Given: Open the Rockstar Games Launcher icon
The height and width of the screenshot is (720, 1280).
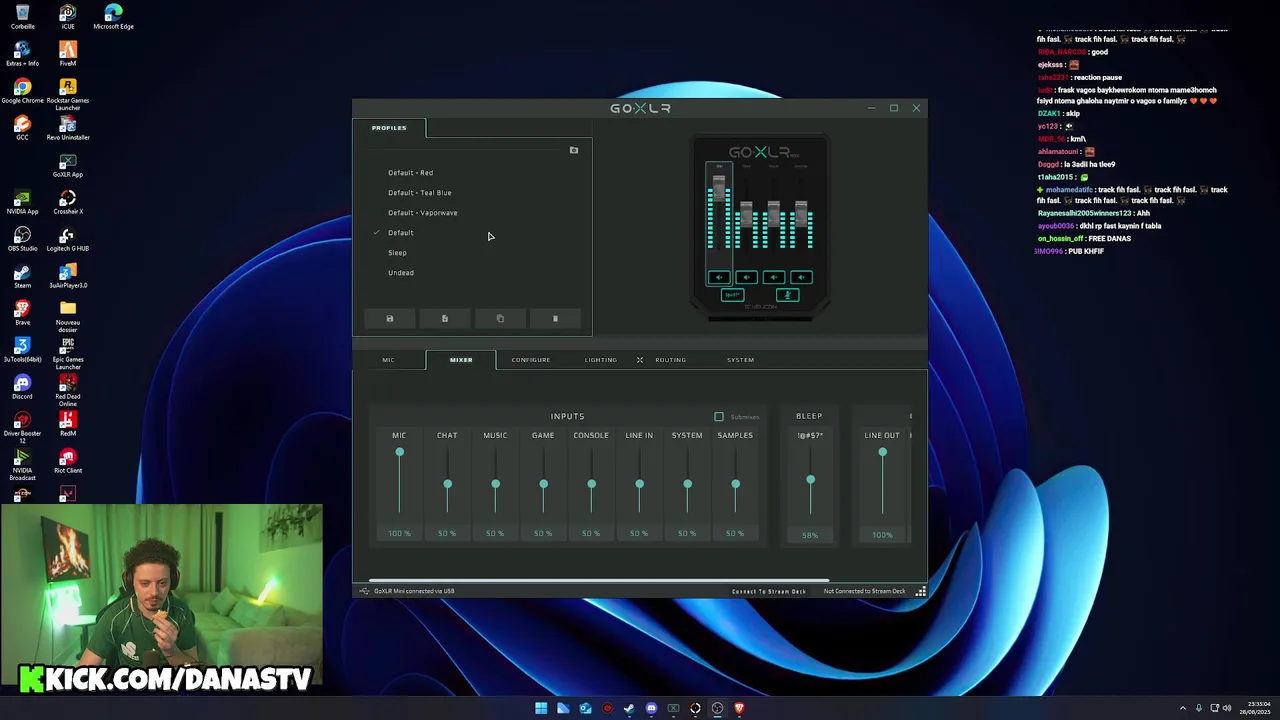Looking at the screenshot, I should tap(68, 94).
